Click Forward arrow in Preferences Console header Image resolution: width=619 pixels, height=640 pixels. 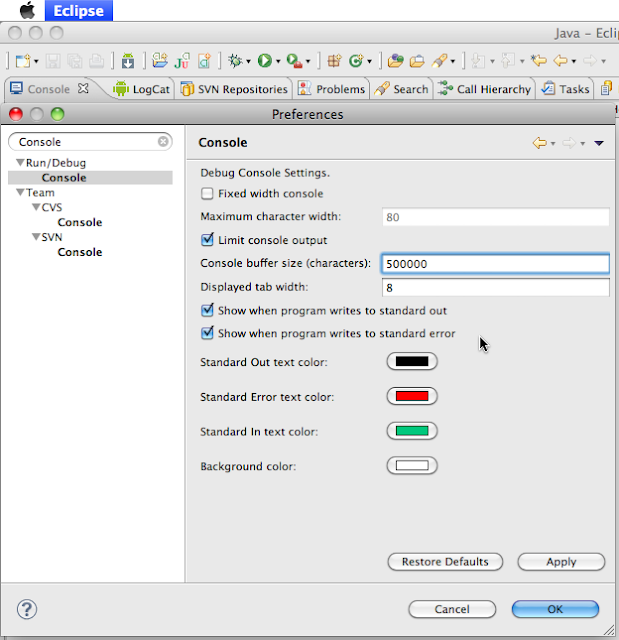[x=569, y=143]
